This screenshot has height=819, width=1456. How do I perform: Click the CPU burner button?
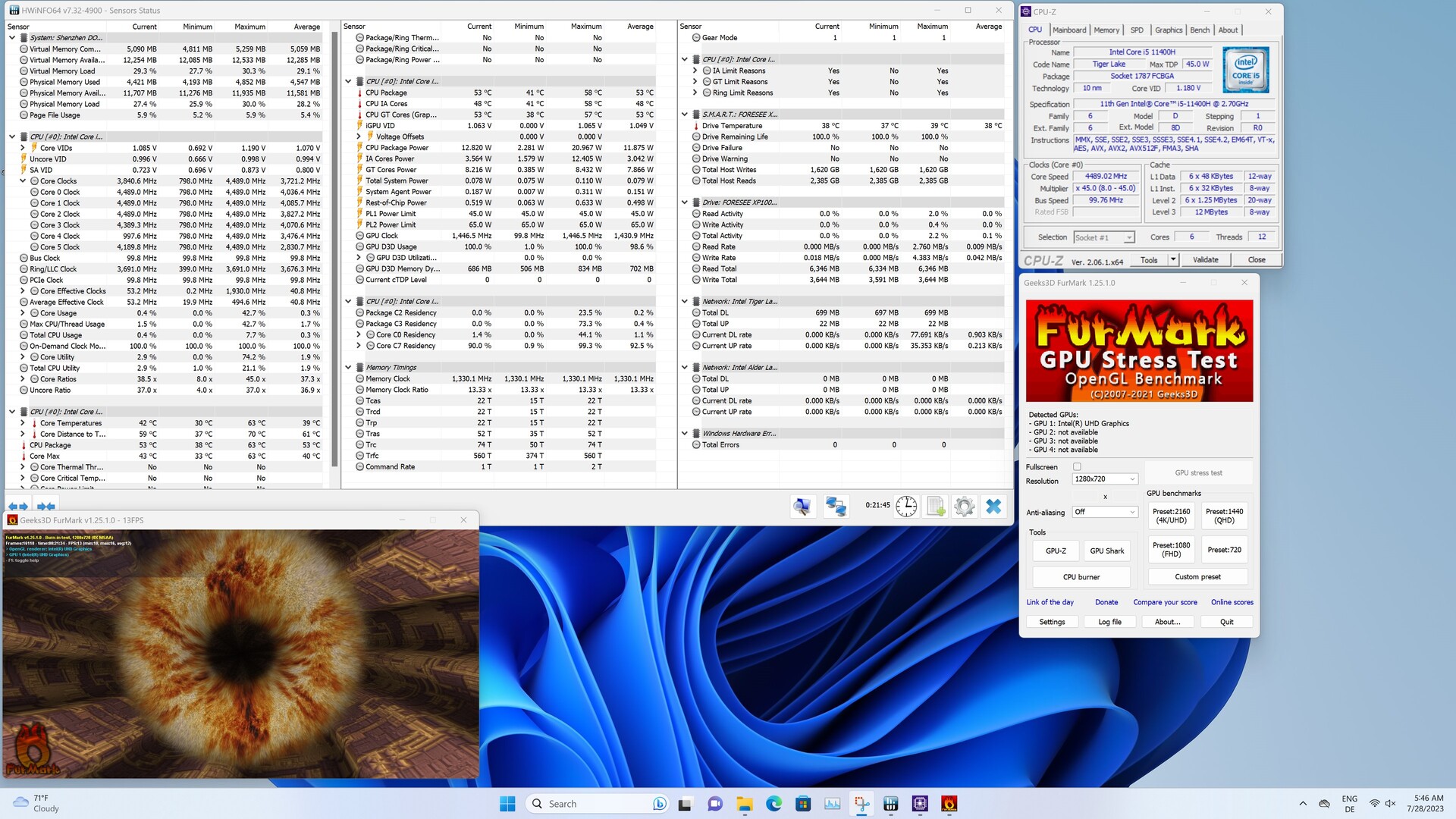[1081, 577]
